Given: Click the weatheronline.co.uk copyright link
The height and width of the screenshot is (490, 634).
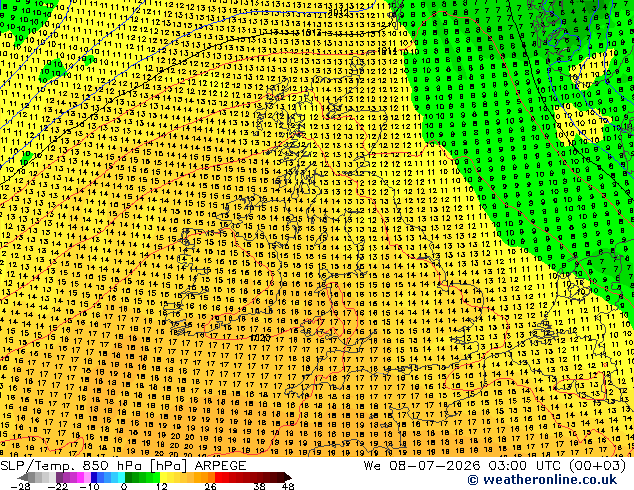Looking at the screenshot, I should (x=542, y=480).
